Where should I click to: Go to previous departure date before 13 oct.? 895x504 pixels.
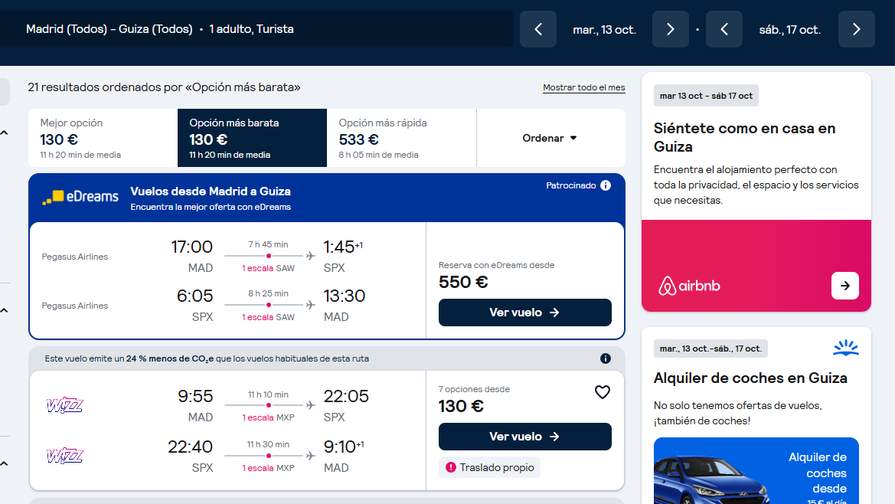(538, 29)
